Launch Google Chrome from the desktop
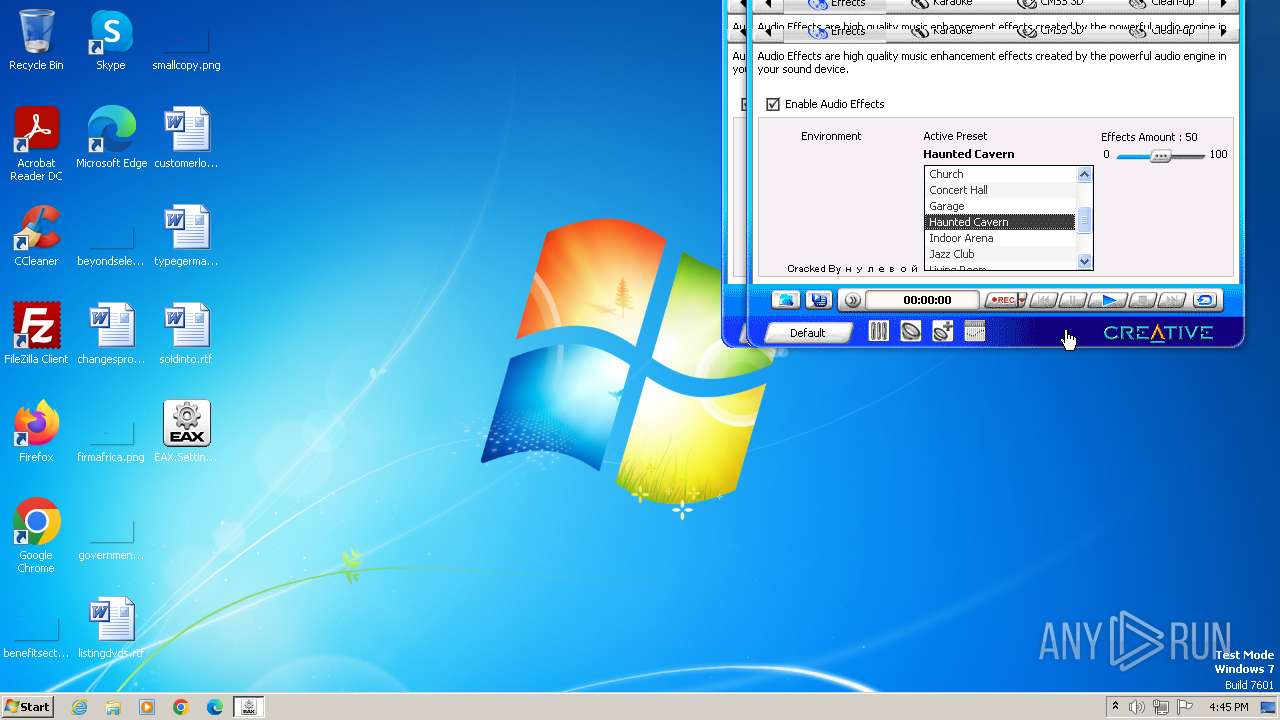 (x=36, y=536)
